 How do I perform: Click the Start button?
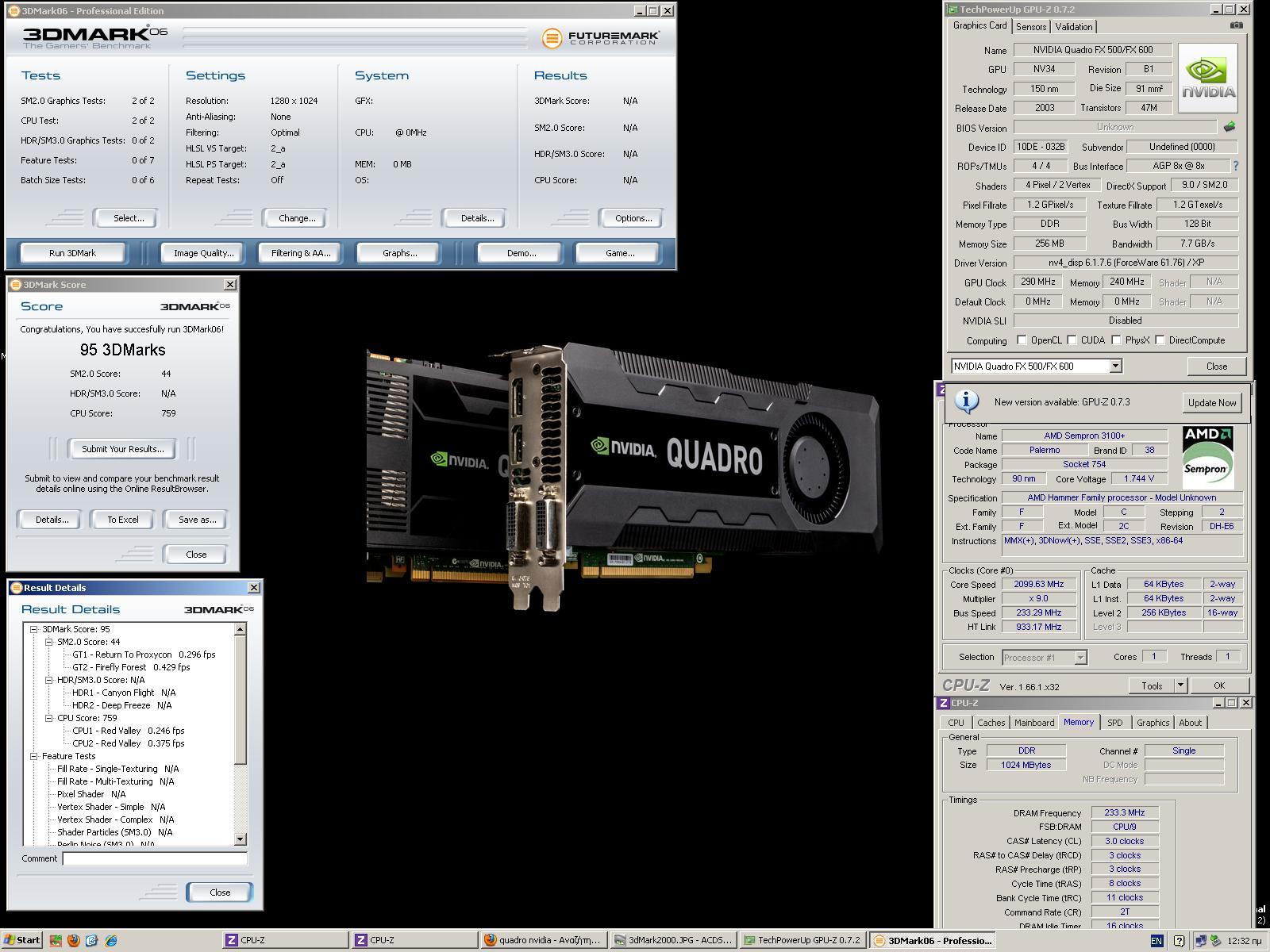[x=21, y=940]
